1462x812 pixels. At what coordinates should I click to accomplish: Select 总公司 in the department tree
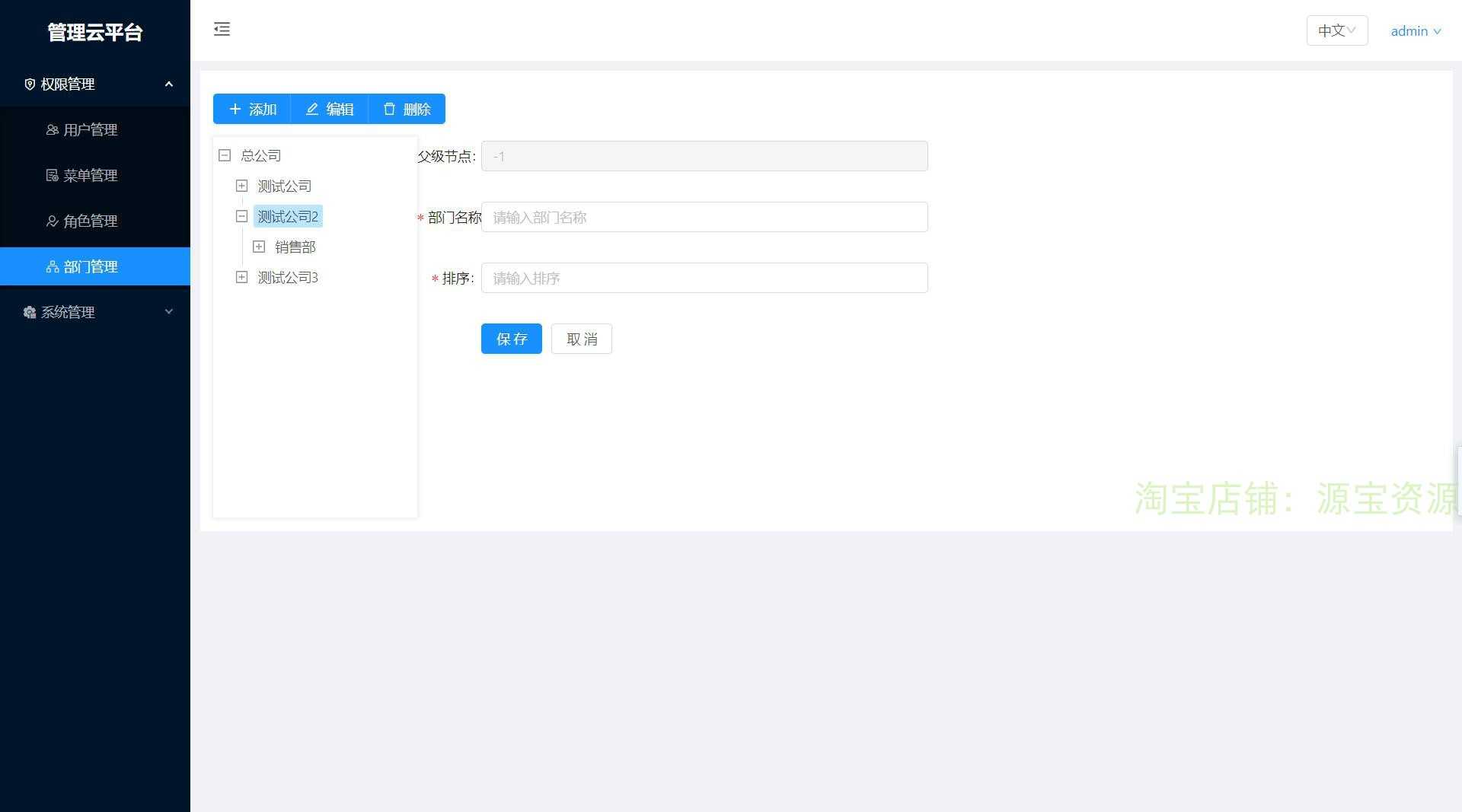pyautogui.click(x=261, y=156)
